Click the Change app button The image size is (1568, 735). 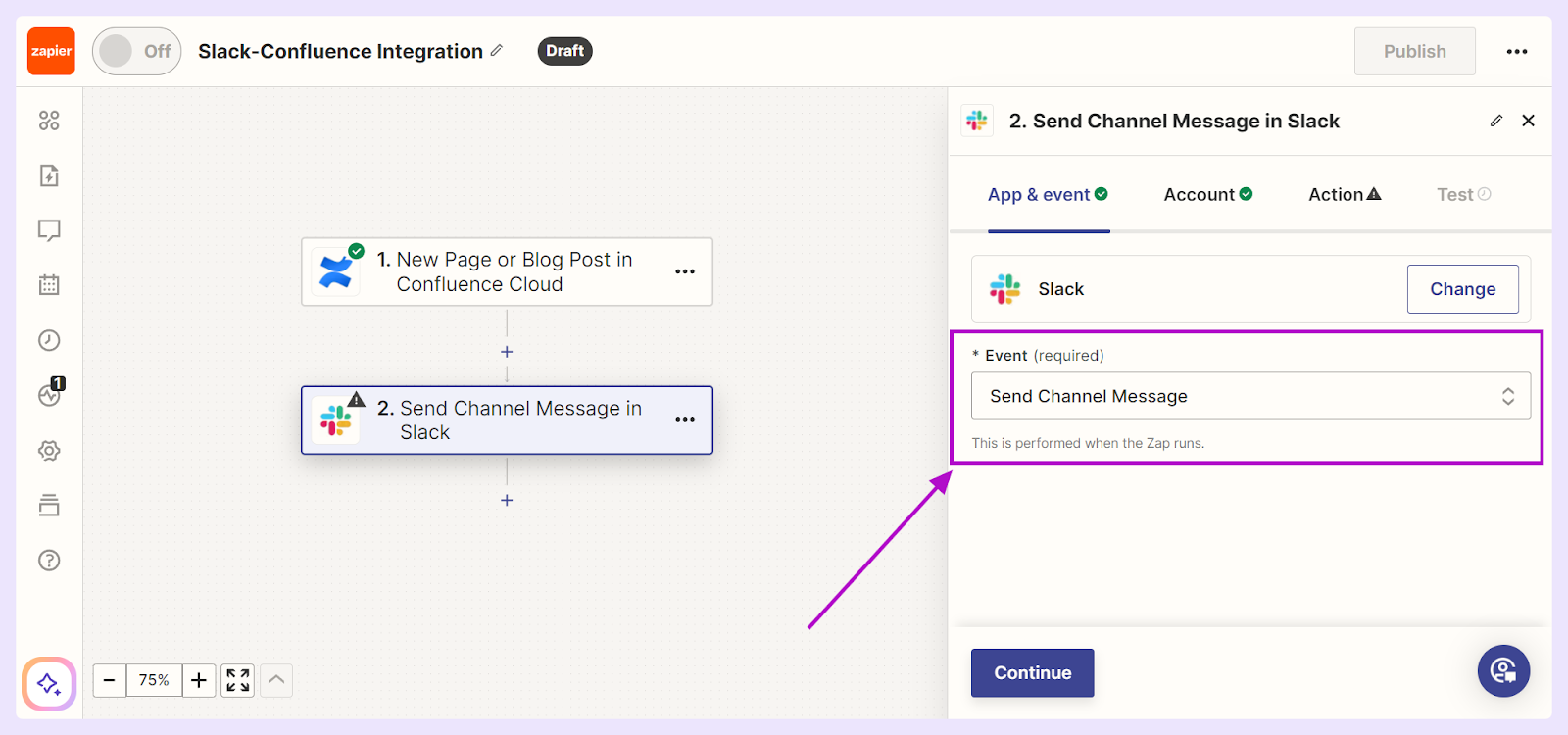point(1463,289)
